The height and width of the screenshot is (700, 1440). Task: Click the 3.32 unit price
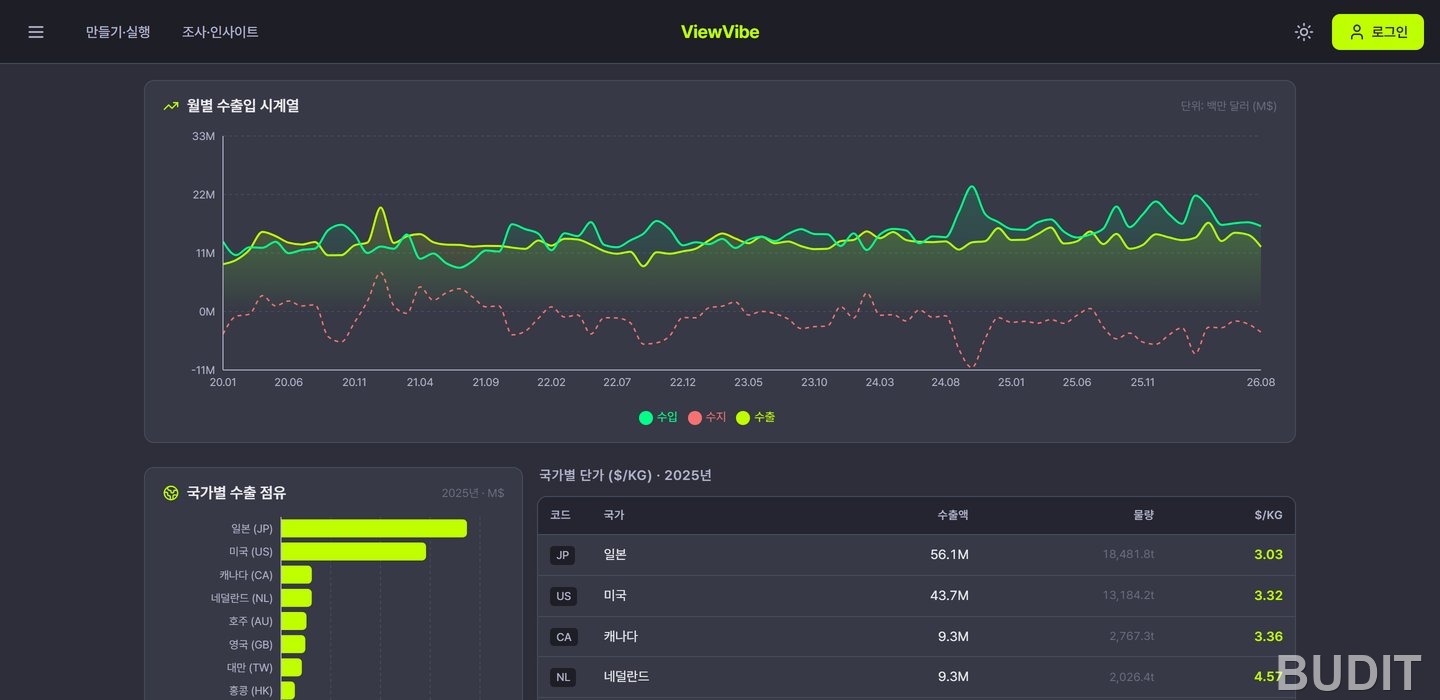tap(1268, 596)
